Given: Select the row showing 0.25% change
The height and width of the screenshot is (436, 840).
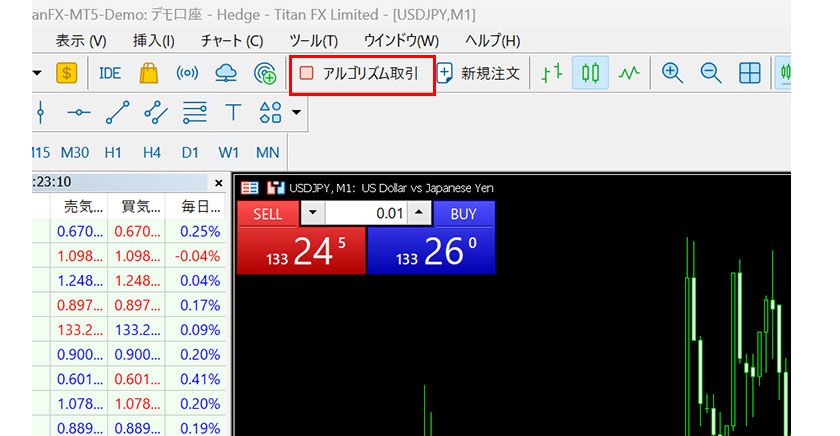Looking at the screenshot, I should point(129,231).
